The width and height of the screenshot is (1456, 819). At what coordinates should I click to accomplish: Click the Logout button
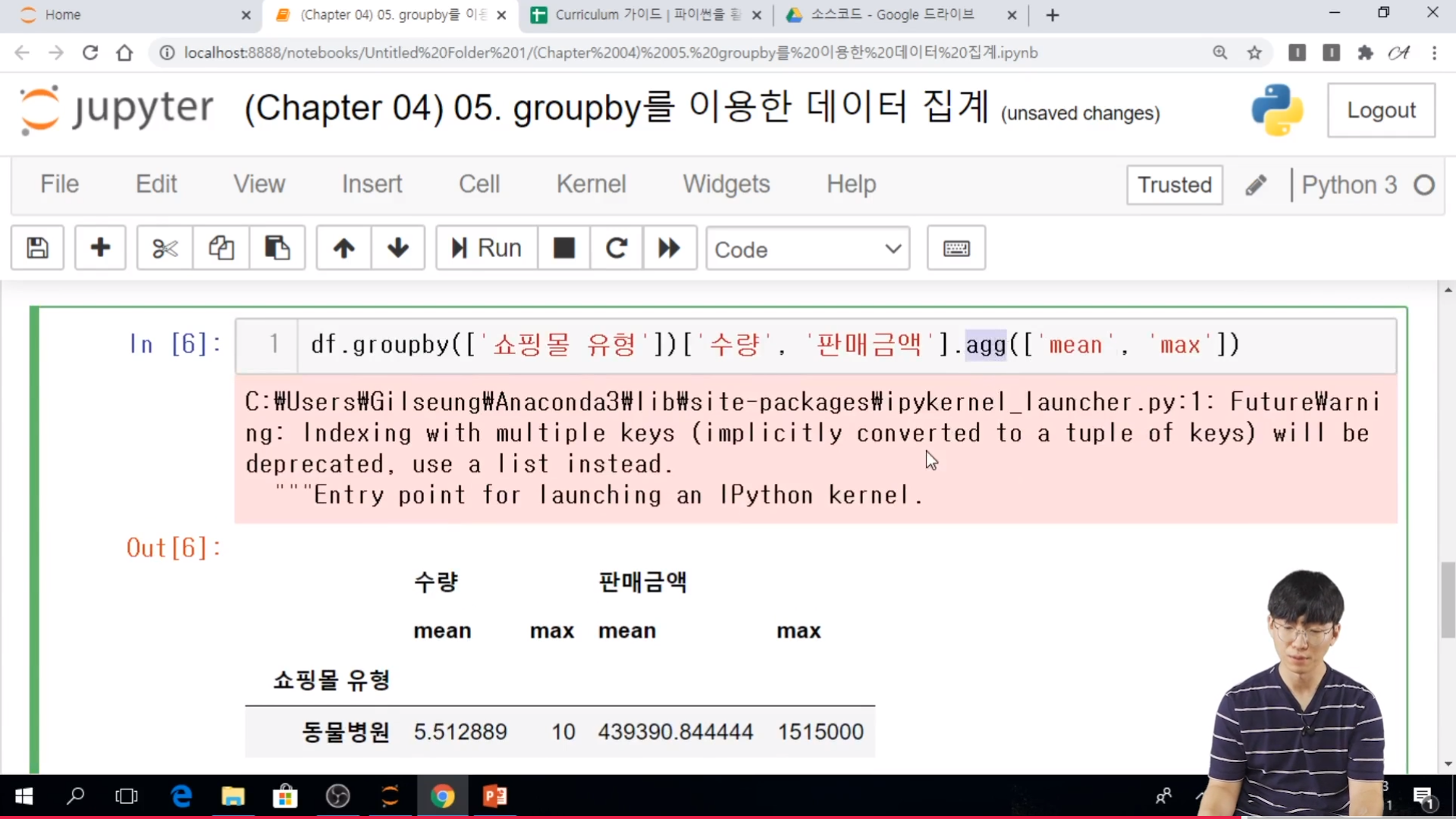[1380, 111]
